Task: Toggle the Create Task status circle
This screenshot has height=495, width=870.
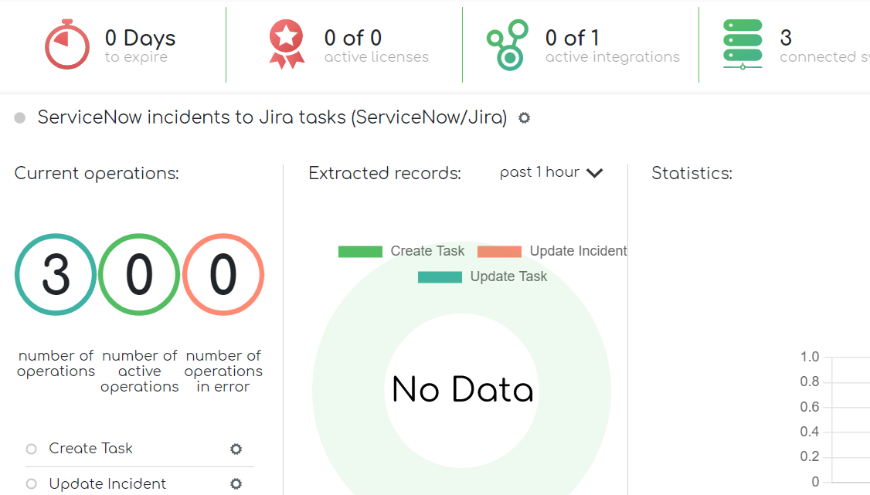Action: tap(32, 449)
